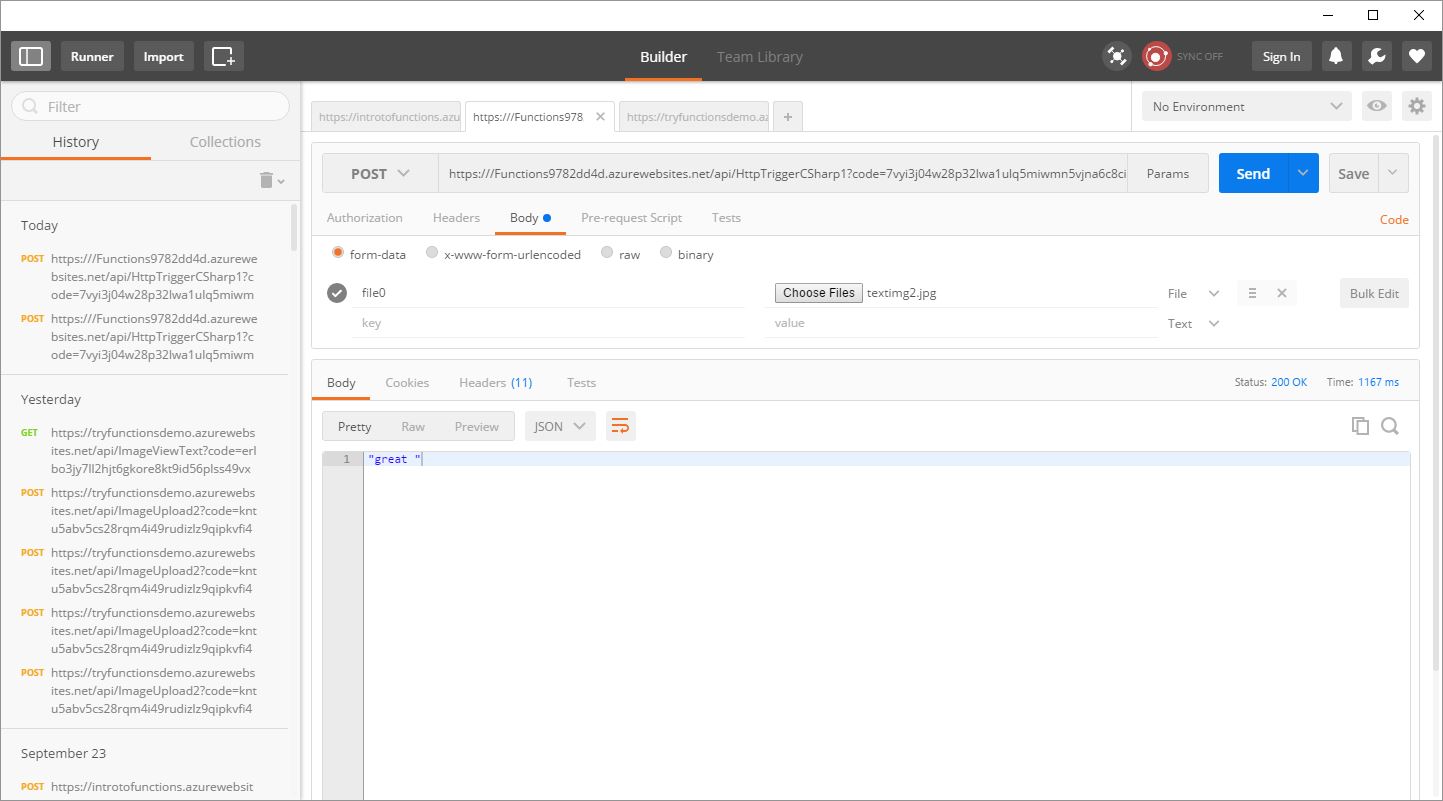Toggle line wrap in response viewer
The image size is (1443, 801).
[620, 426]
